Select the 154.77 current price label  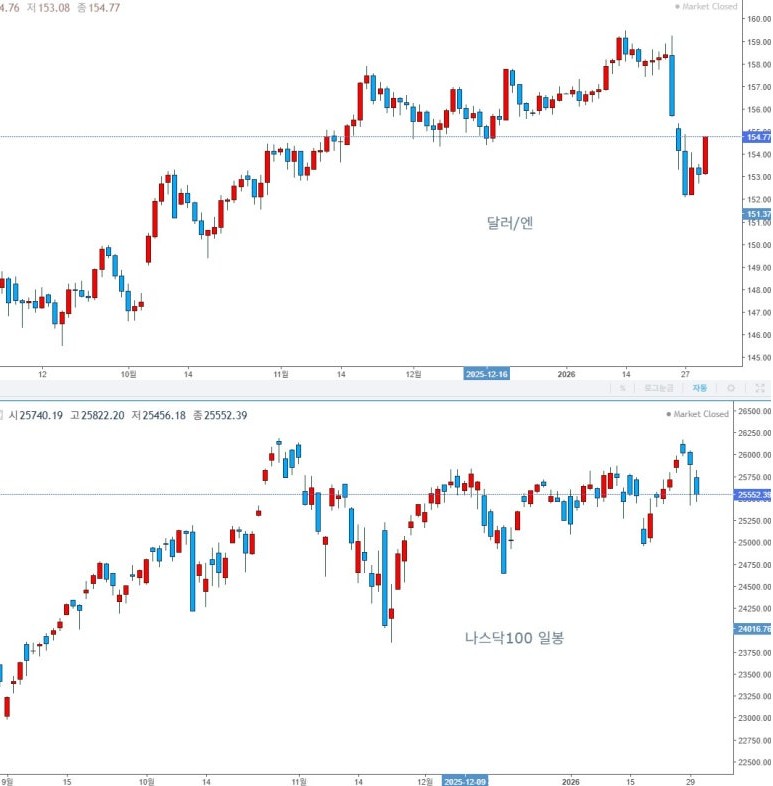click(757, 138)
